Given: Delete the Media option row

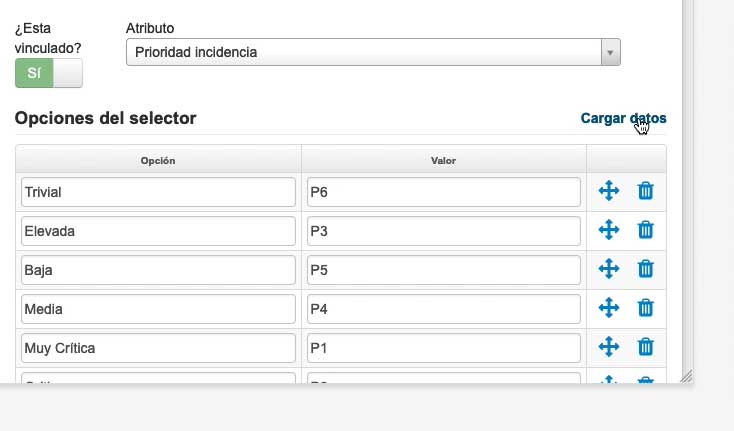Looking at the screenshot, I should [646, 308].
